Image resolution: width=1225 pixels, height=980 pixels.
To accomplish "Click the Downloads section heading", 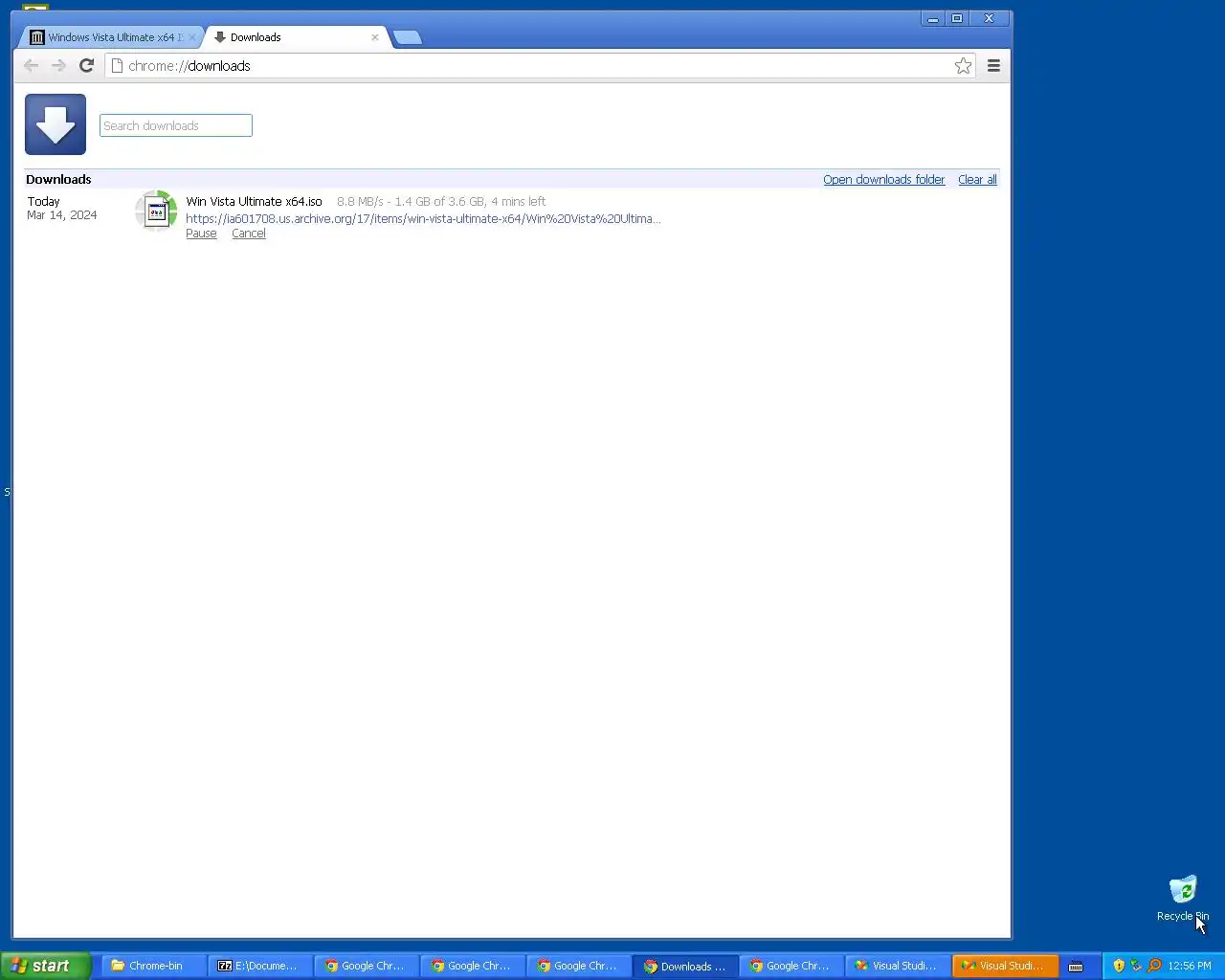I will [x=58, y=180].
